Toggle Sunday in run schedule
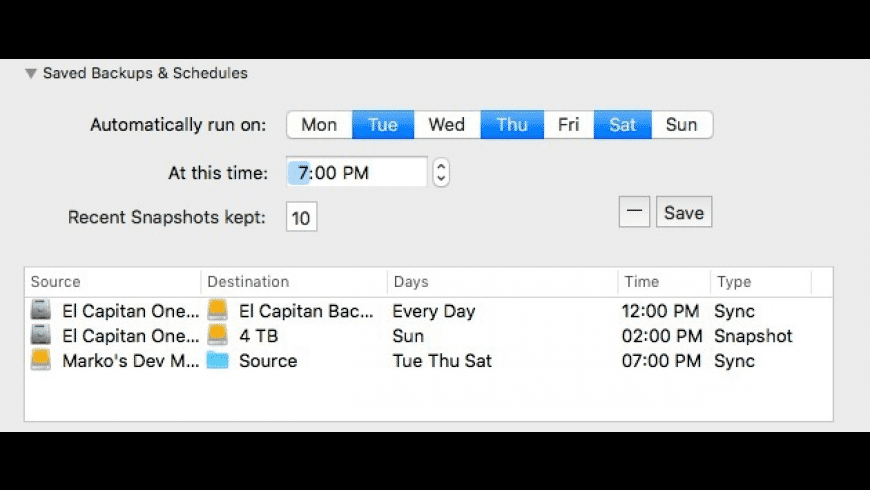870x490 pixels. (x=681, y=125)
